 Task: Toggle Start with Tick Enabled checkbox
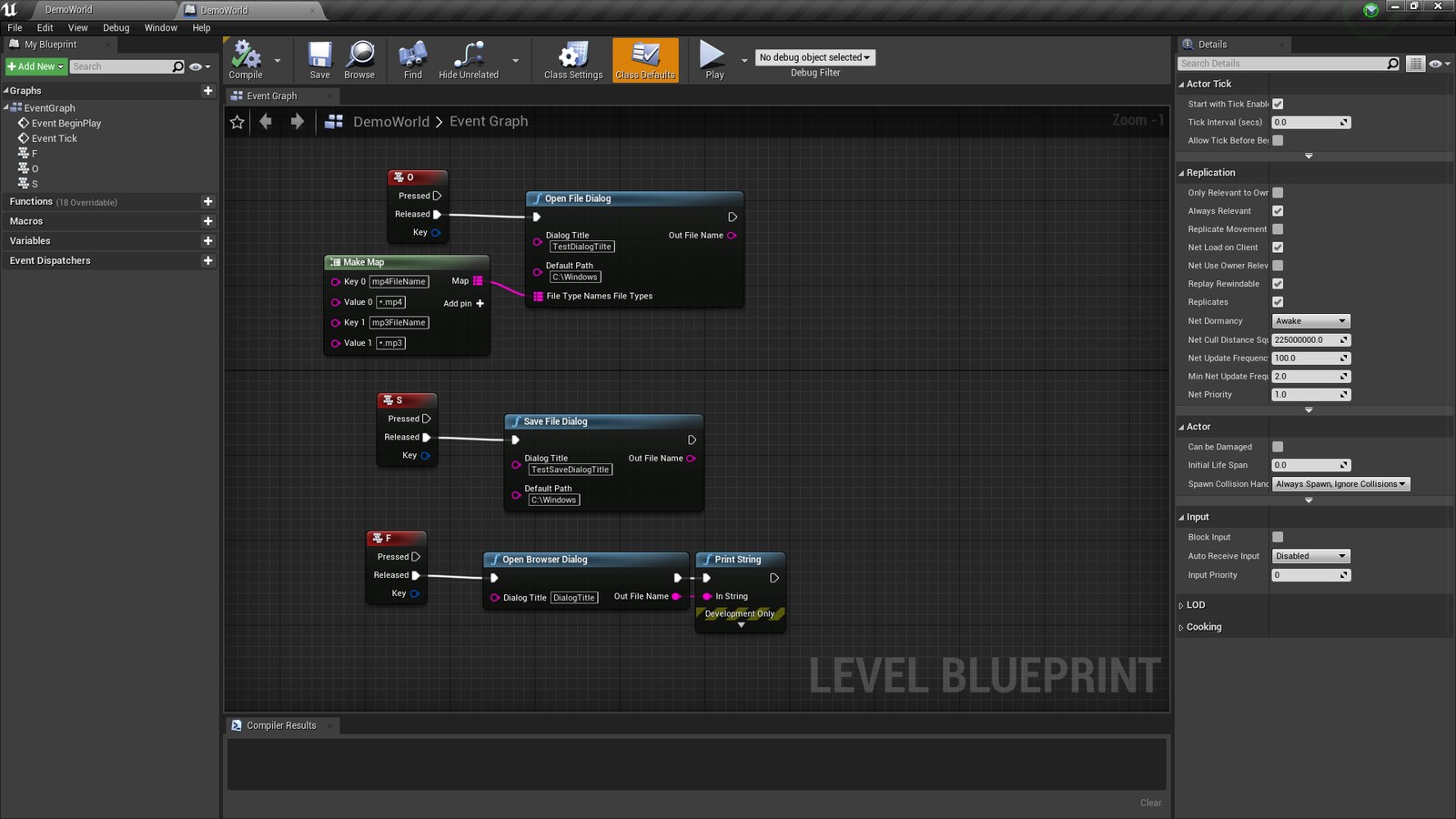pyautogui.click(x=1278, y=104)
